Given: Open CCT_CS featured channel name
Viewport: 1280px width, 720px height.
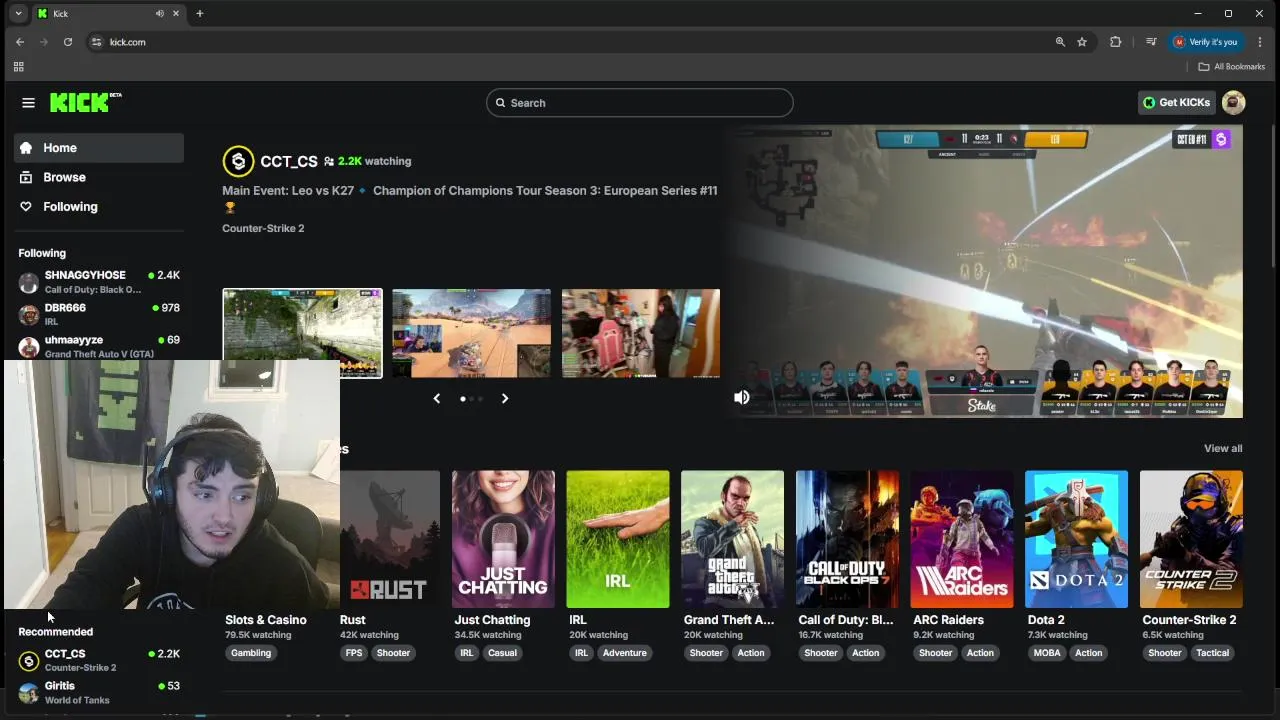Looking at the screenshot, I should click(x=289, y=161).
